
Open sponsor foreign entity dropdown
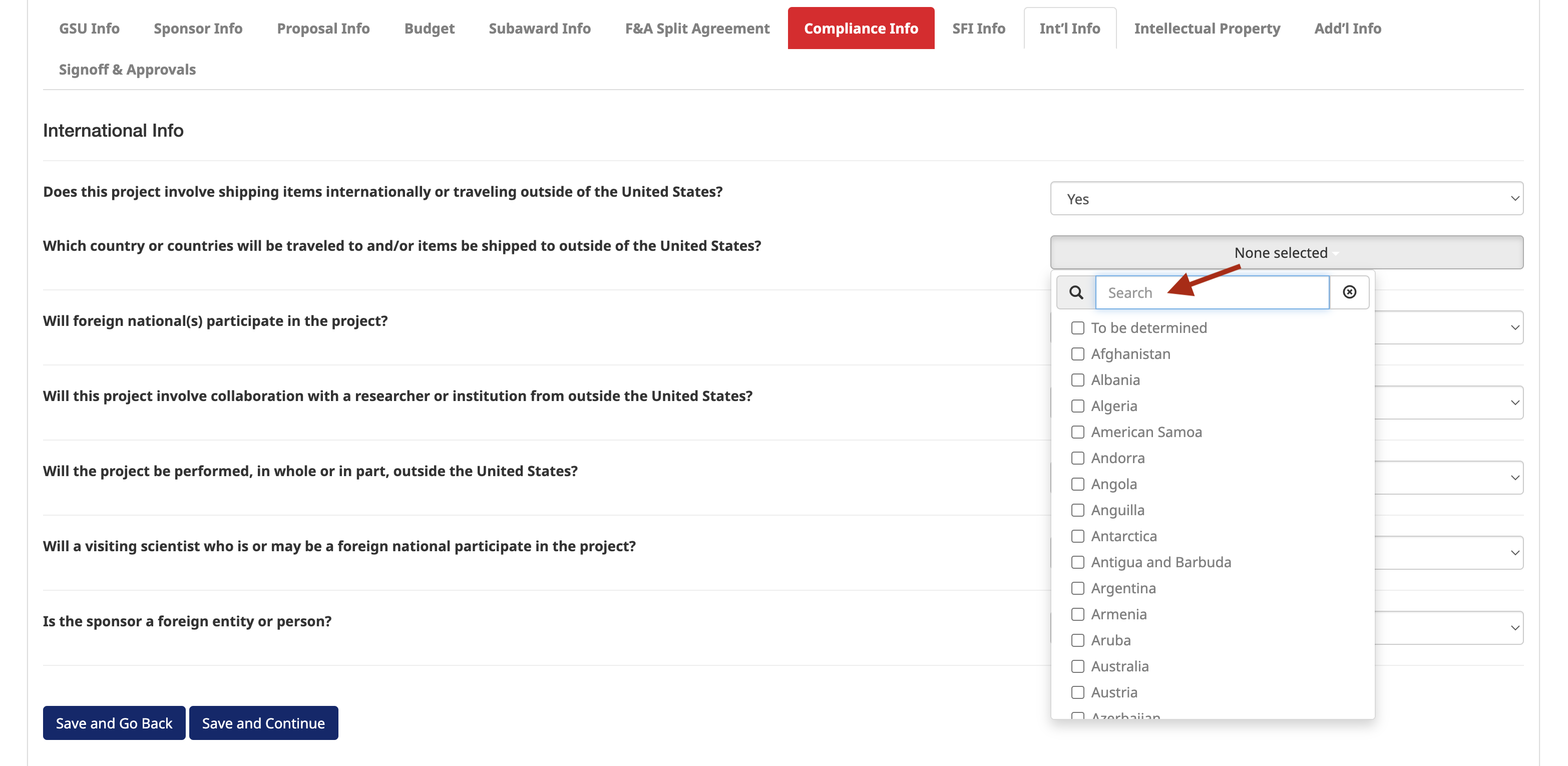[1449, 628]
